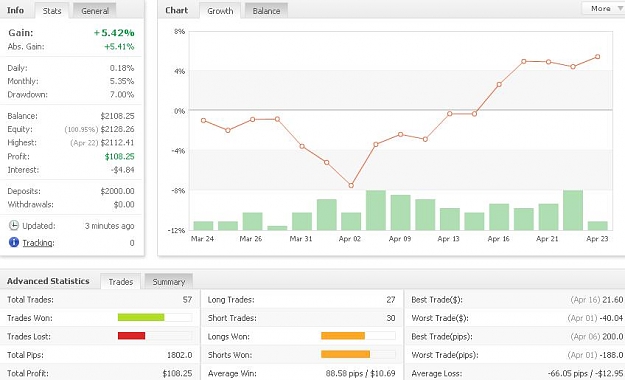Click the clock icon beside Updated
The image size is (625, 380).
click(14, 225)
